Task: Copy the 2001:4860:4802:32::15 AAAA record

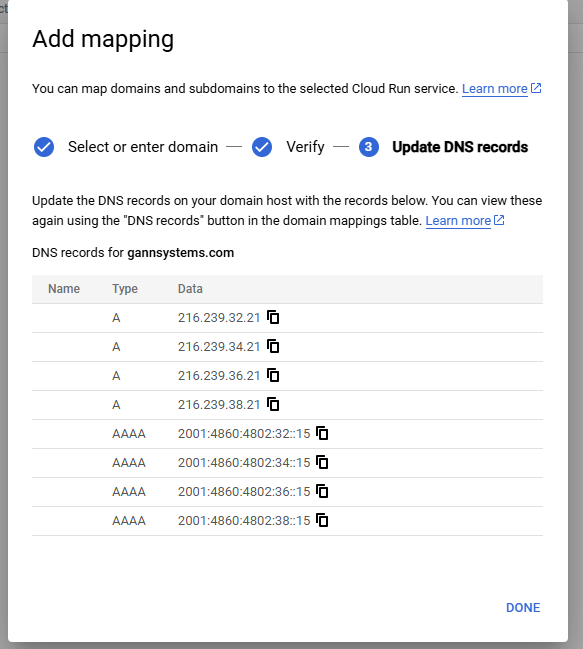Action: coord(322,433)
